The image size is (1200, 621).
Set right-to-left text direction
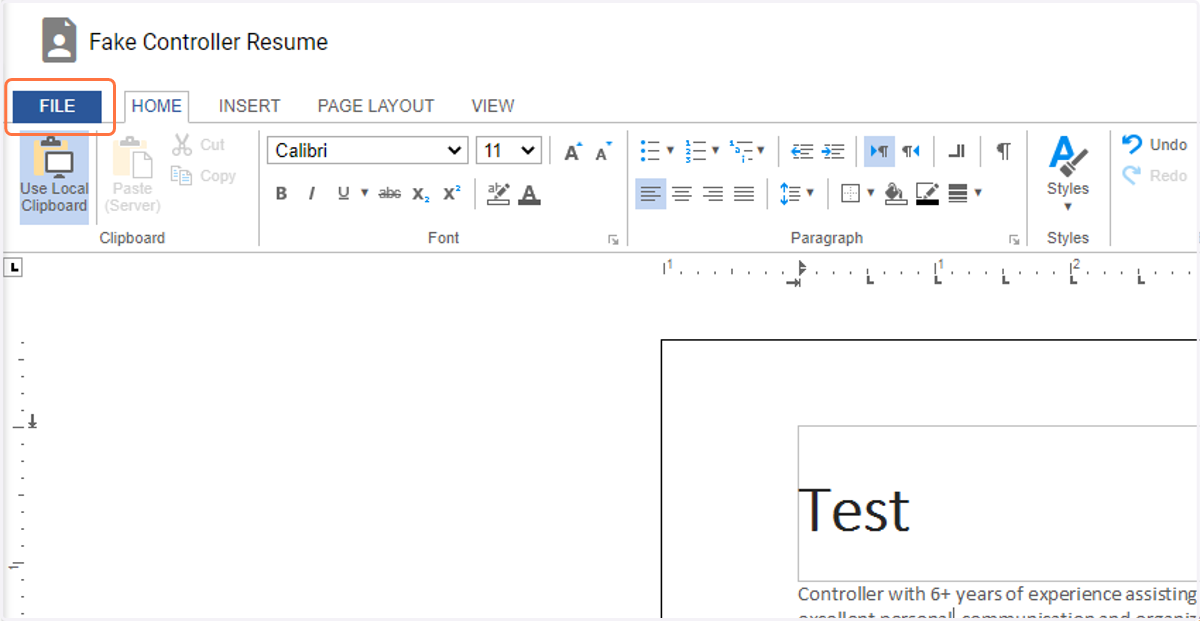[x=910, y=151]
